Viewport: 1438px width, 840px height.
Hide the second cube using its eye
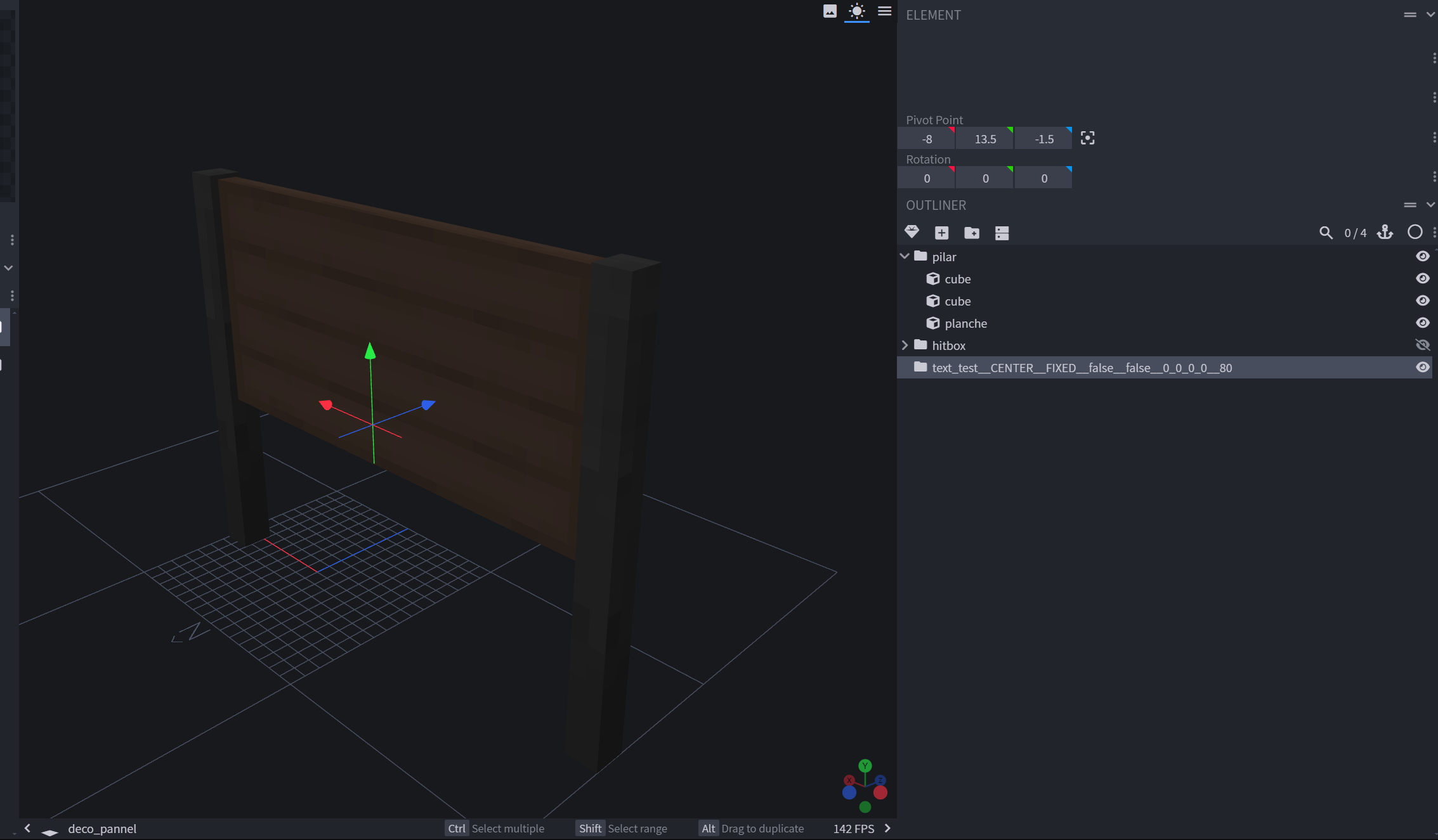tap(1422, 300)
